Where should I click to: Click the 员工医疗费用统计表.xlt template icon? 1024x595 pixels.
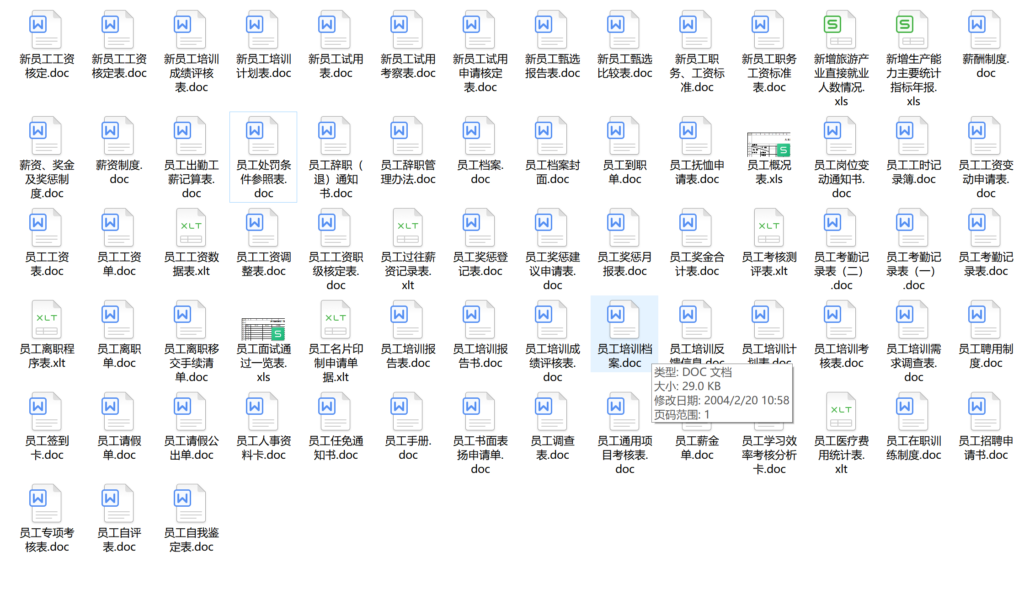841,413
